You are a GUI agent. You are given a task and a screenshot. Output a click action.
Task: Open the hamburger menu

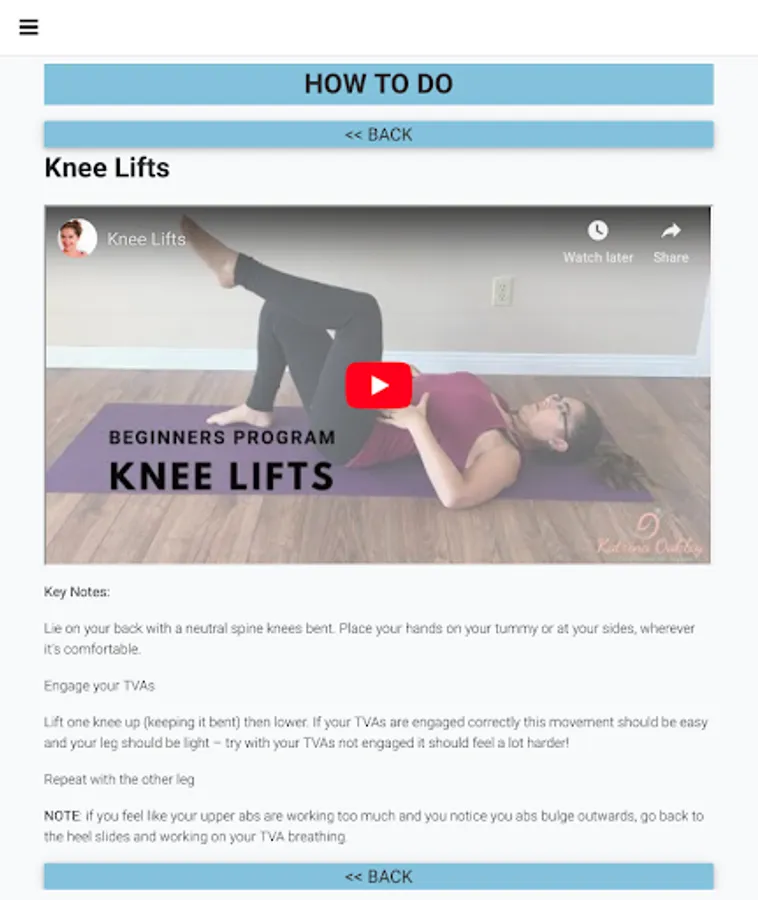(x=29, y=27)
